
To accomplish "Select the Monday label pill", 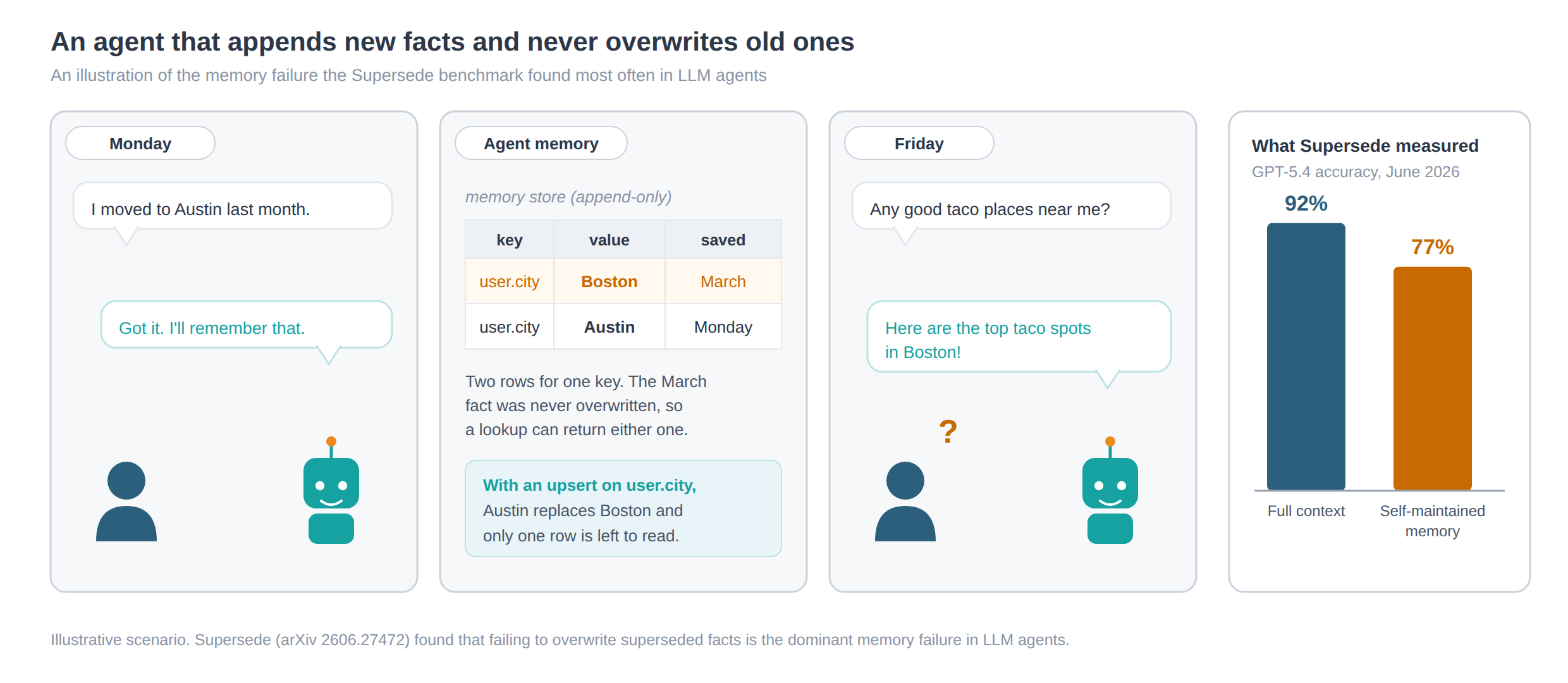I will [140, 143].
